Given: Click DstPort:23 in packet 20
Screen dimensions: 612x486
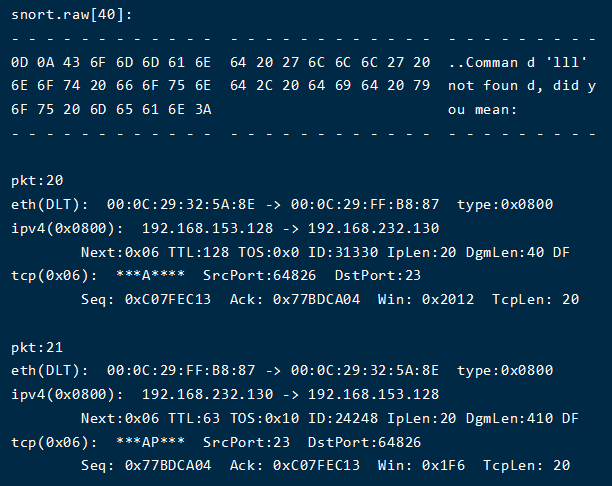Looking at the screenshot, I should coord(378,275).
